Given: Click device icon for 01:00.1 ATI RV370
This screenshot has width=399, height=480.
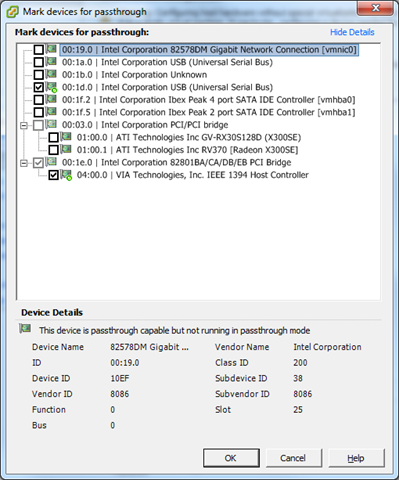Looking at the screenshot, I should (x=66, y=150).
